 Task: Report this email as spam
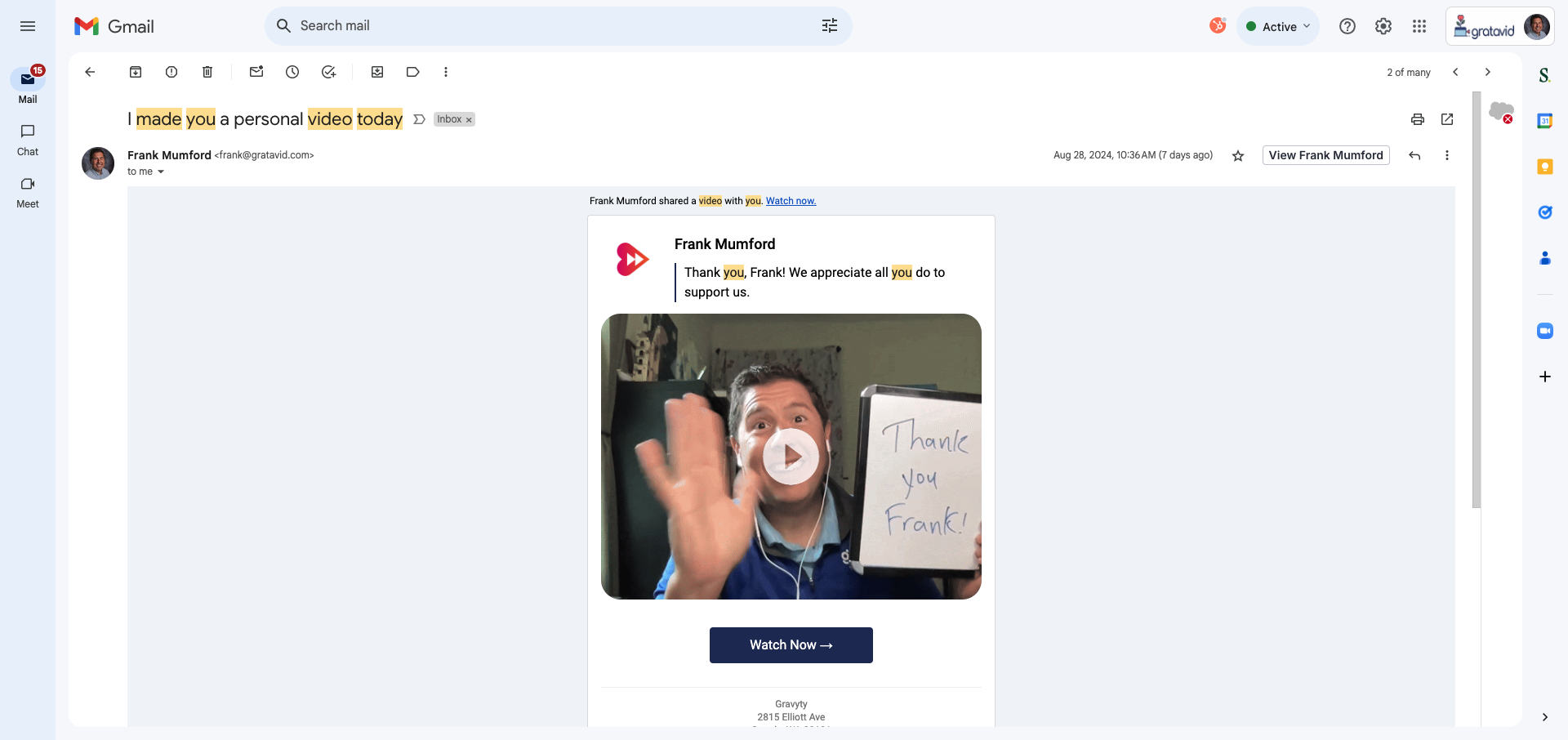pos(171,72)
